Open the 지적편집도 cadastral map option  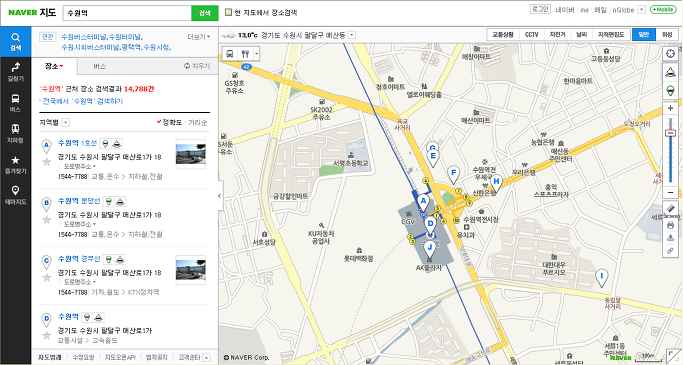tap(611, 35)
